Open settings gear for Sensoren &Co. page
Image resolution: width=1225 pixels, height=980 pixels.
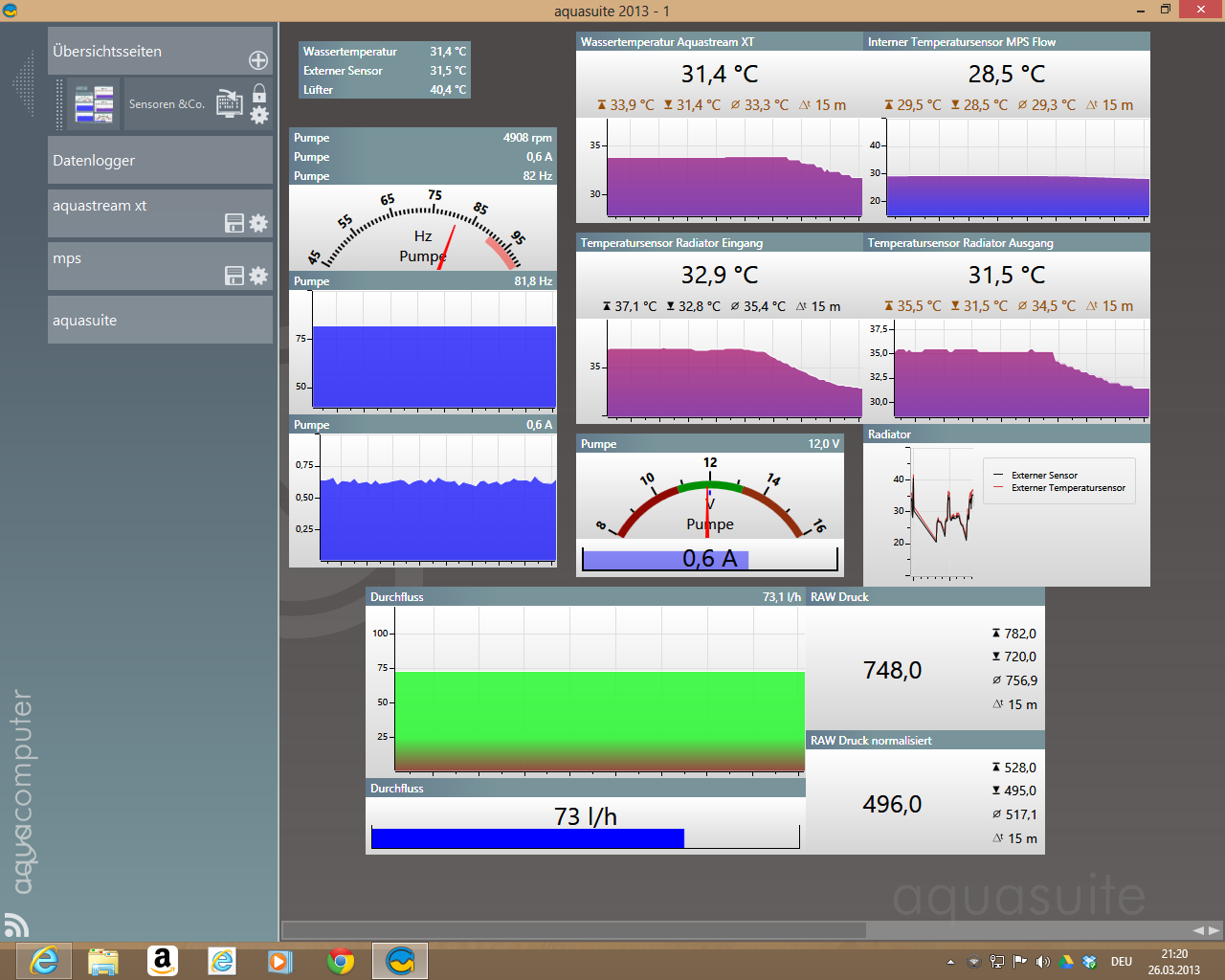tap(259, 115)
